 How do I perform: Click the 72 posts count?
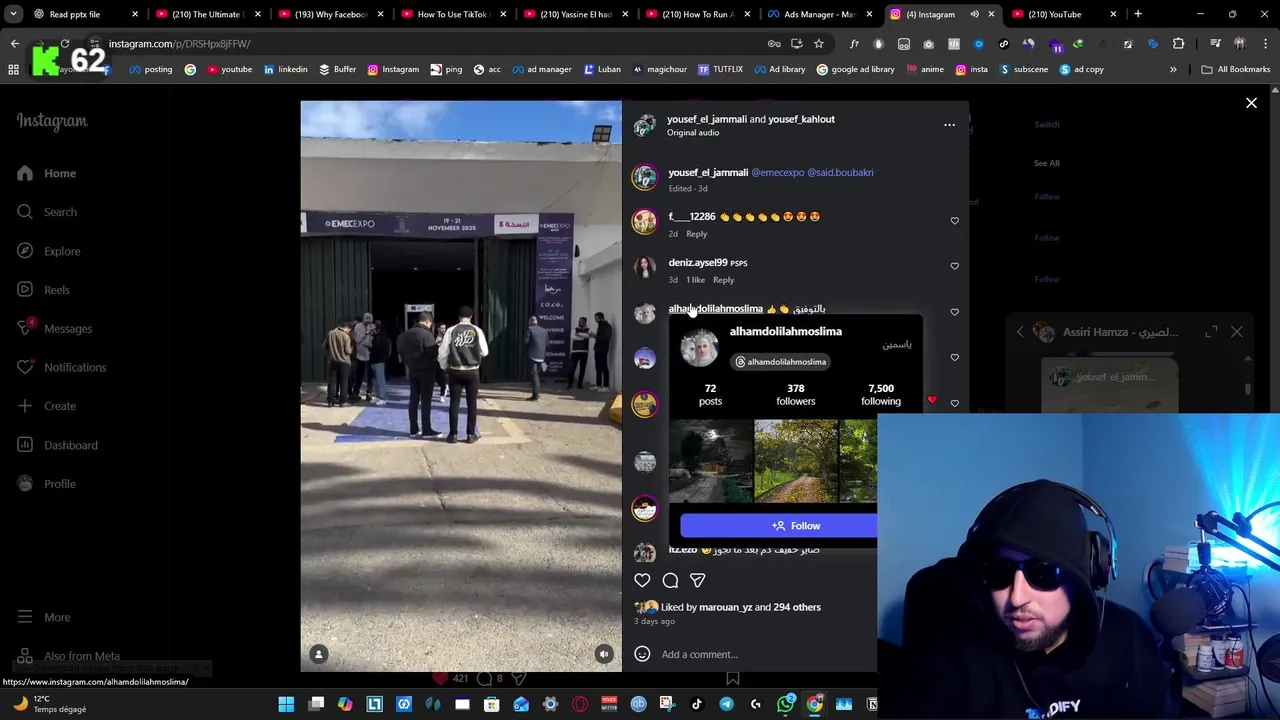[710, 394]
